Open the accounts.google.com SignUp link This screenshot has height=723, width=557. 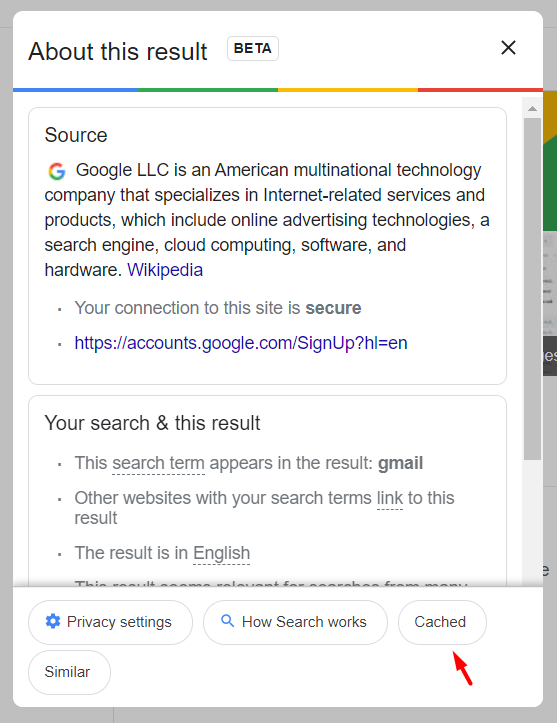(241, 343)
